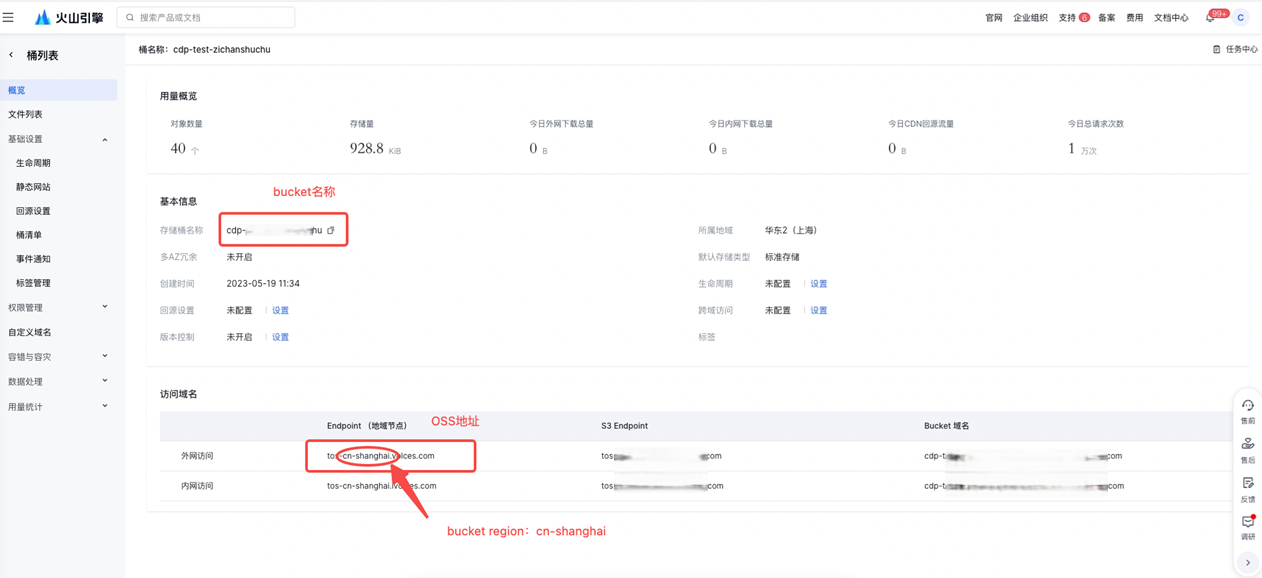Open the feedback icon
Image resolution: width=1262 pixels, height=578 pixels.
click(1247, 487)
